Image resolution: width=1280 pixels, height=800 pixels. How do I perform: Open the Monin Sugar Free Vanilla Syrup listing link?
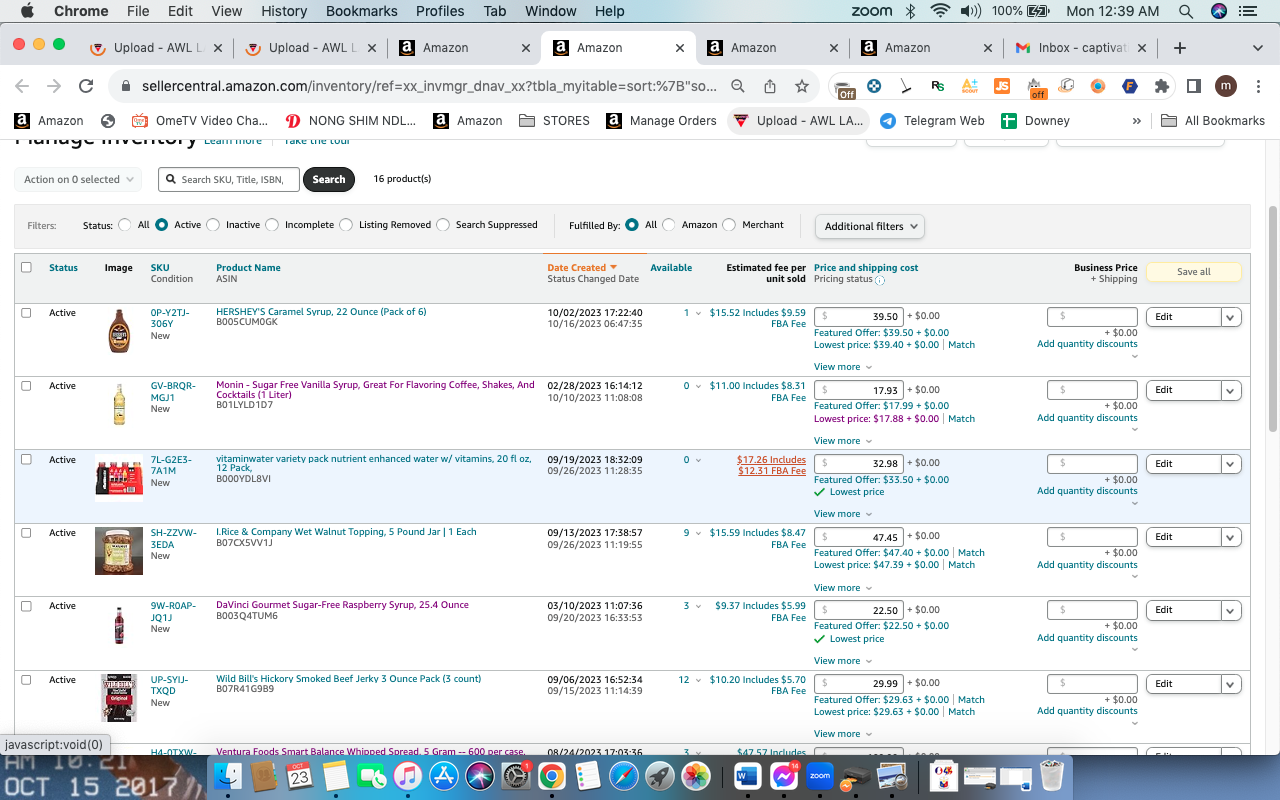[x=375, y=390]
